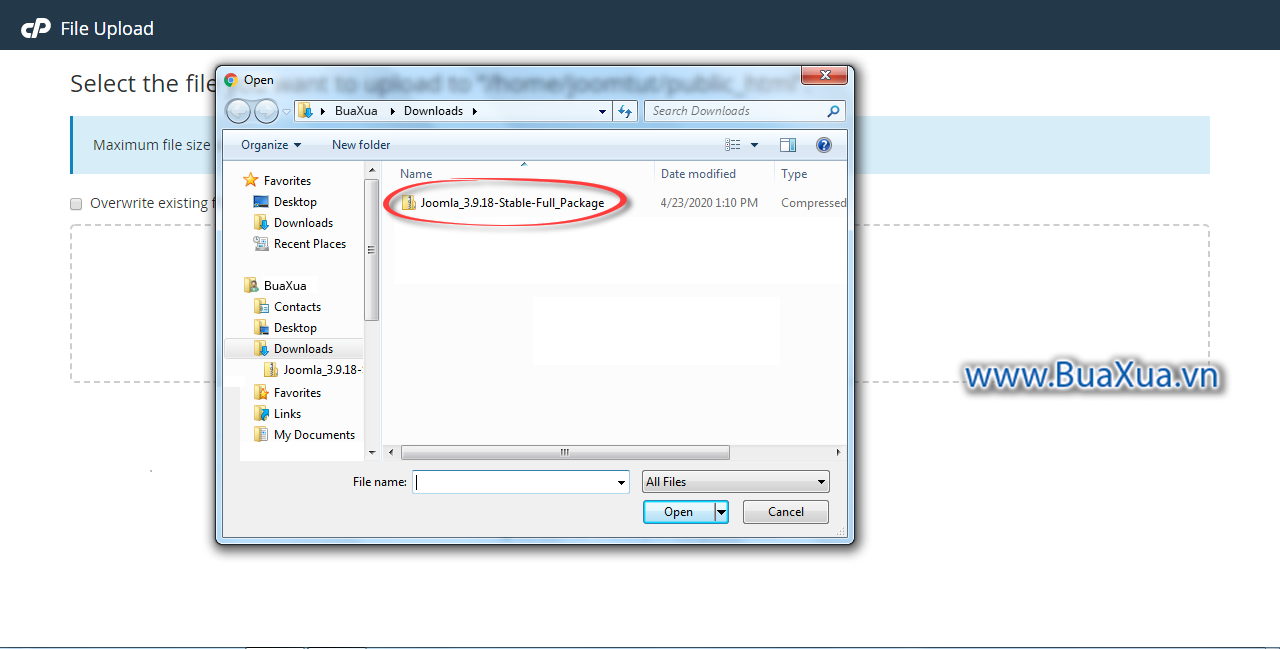Viewport: 1280px width, 649px height.
Task: Select Recent Places in sidebar
Action: tap(310, 244)
